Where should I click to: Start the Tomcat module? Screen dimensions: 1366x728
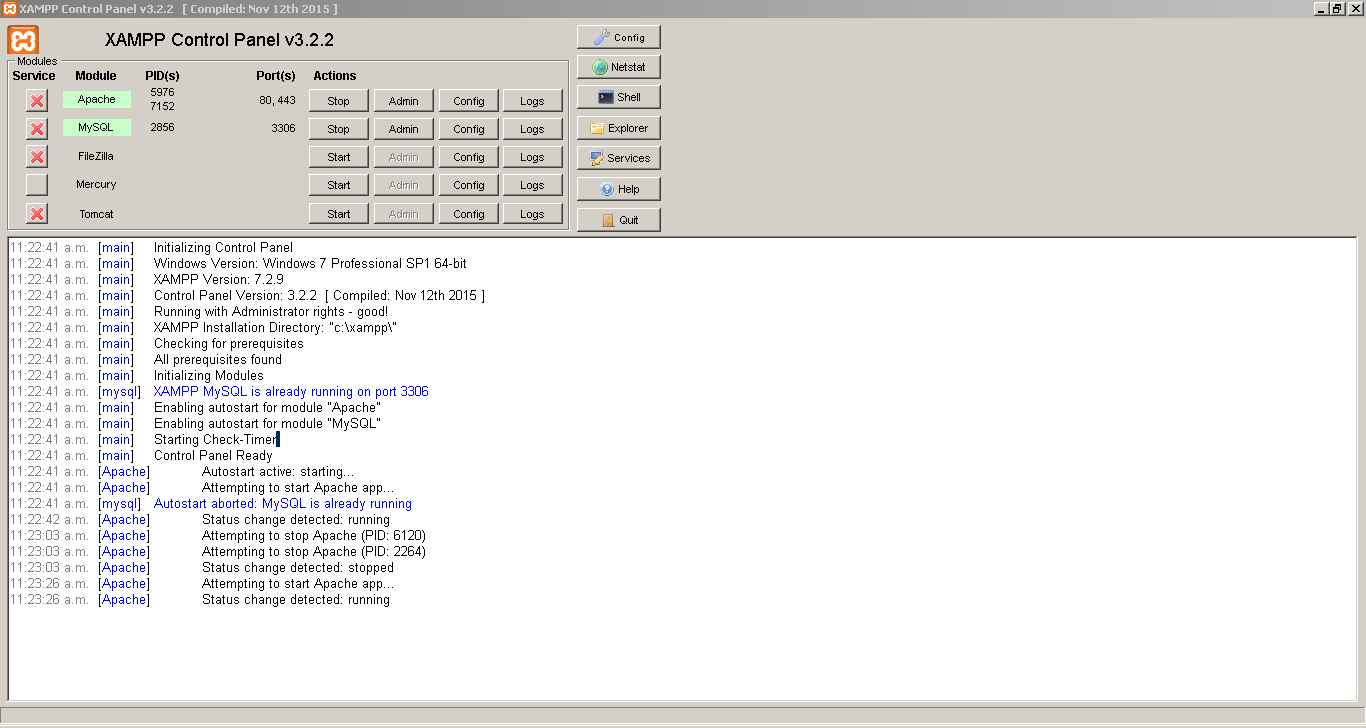(x=338, y=214)
